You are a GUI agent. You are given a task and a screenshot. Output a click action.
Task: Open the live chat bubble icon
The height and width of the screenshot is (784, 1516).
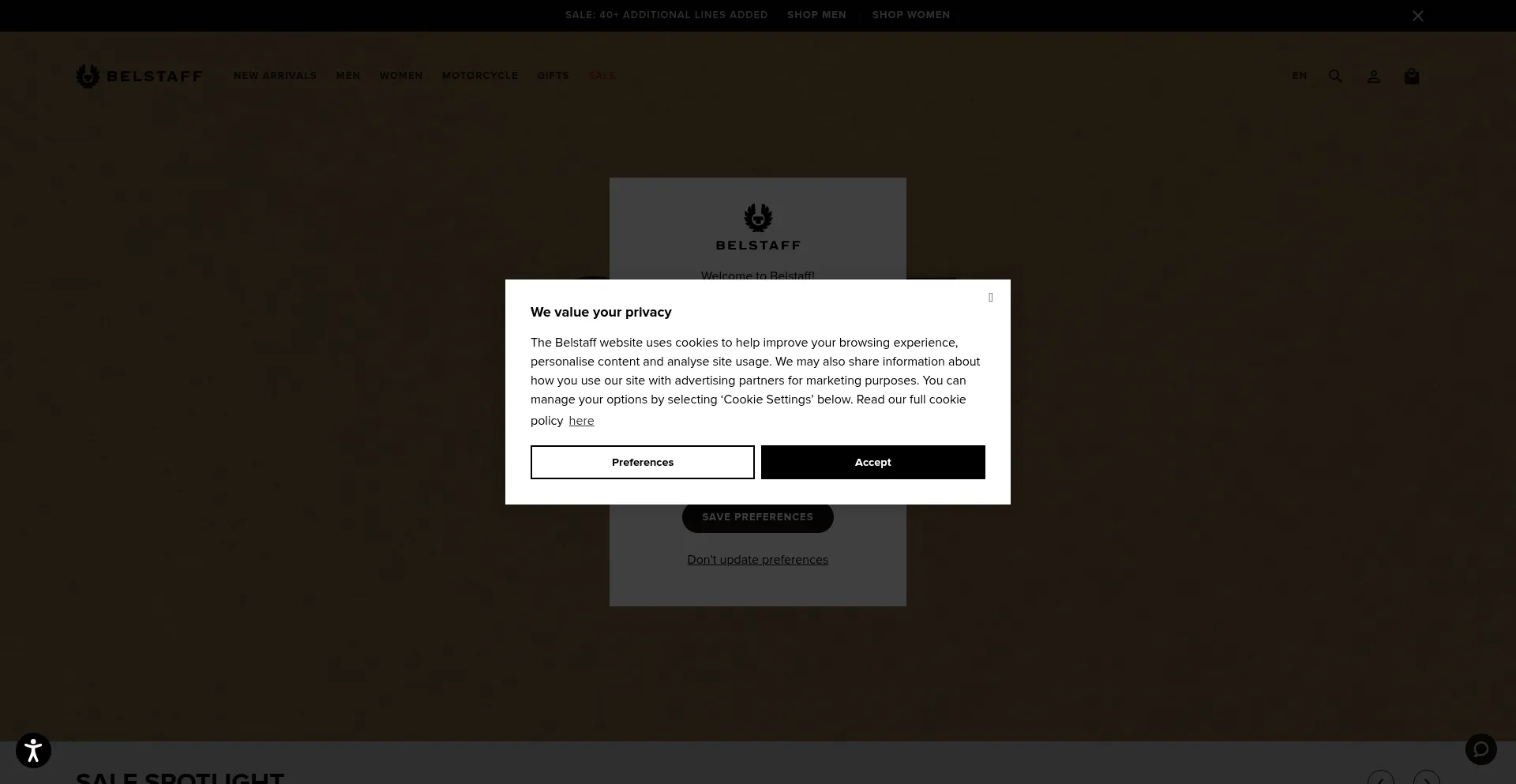coord(1481,748)
